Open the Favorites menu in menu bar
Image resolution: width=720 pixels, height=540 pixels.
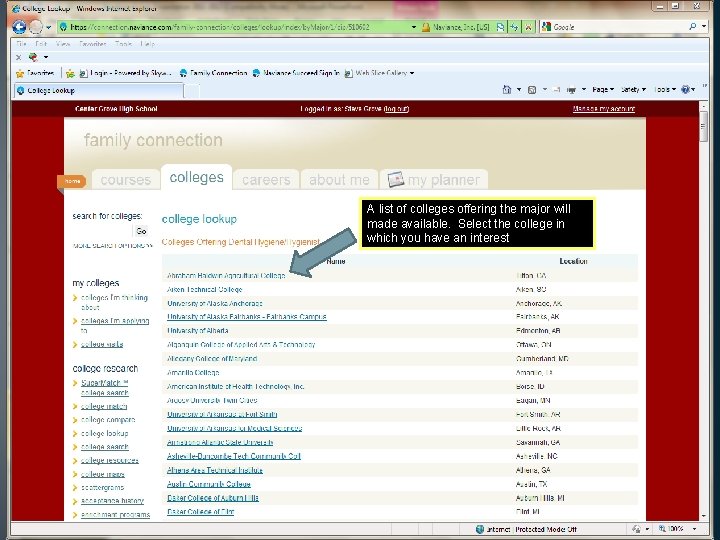[x=93, y=44]
